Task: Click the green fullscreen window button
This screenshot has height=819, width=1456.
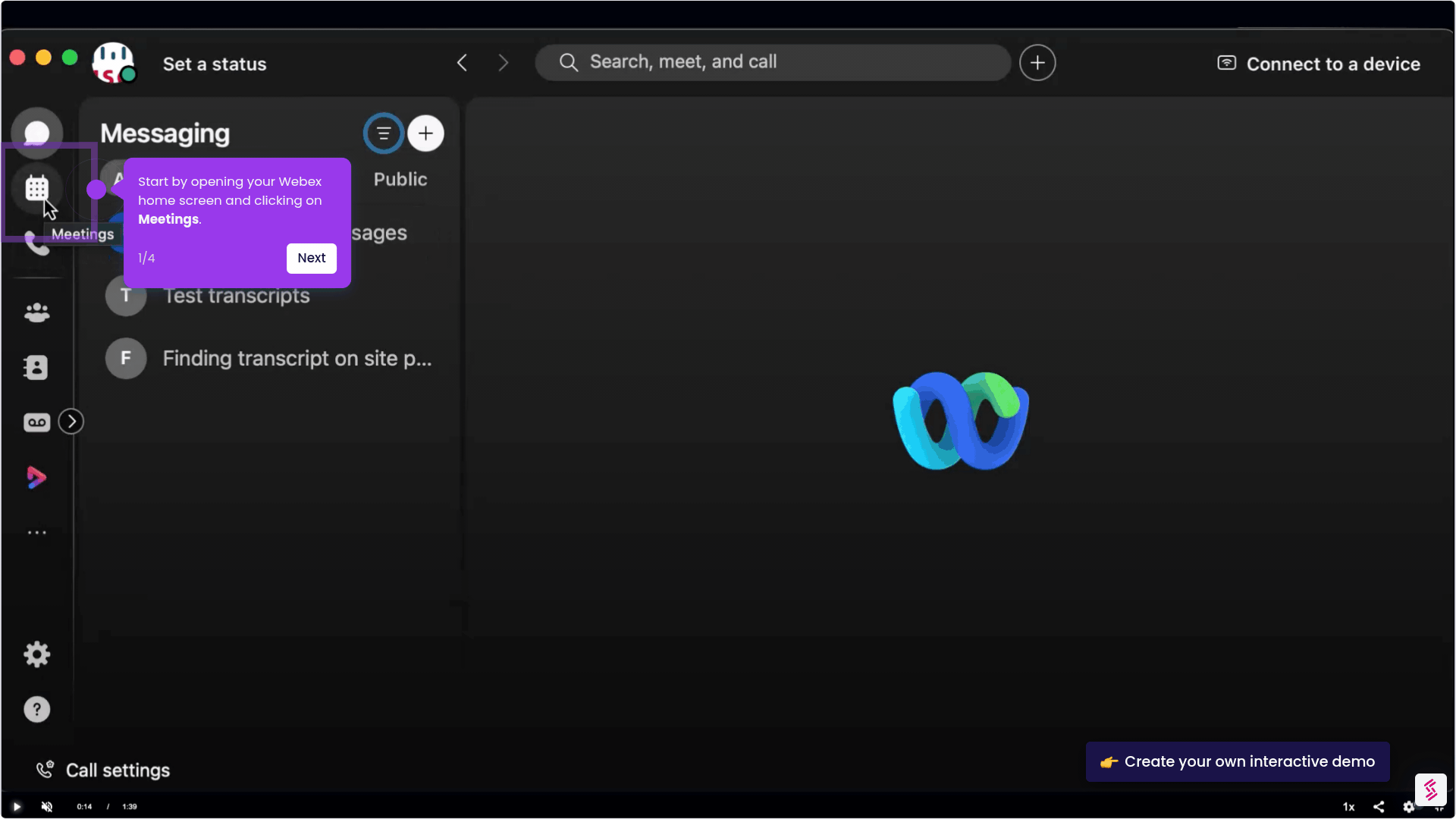Action: click(x=70, y=58)
